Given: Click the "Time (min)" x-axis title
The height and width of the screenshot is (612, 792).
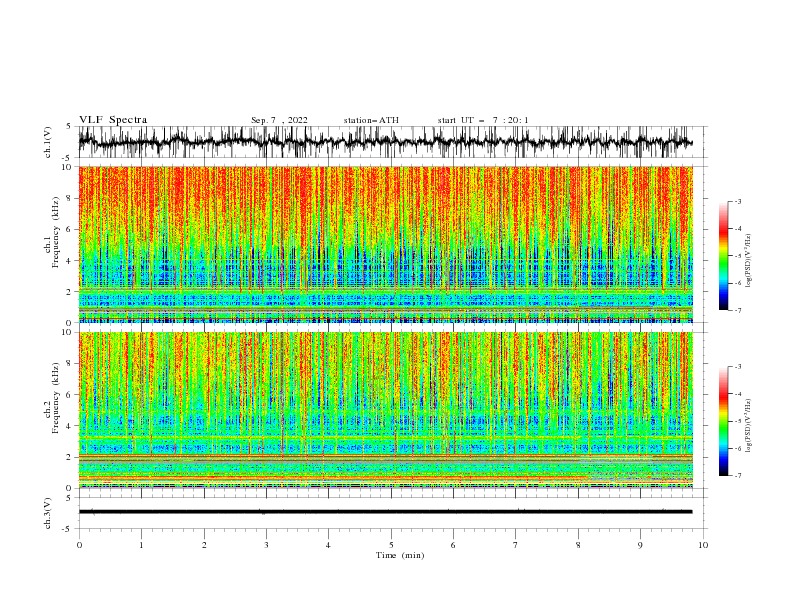Looking at the screenshot, I should [x=400, y=555].
